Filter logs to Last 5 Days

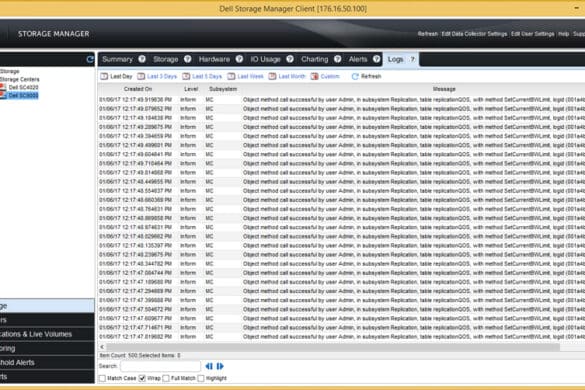point(207,76)
